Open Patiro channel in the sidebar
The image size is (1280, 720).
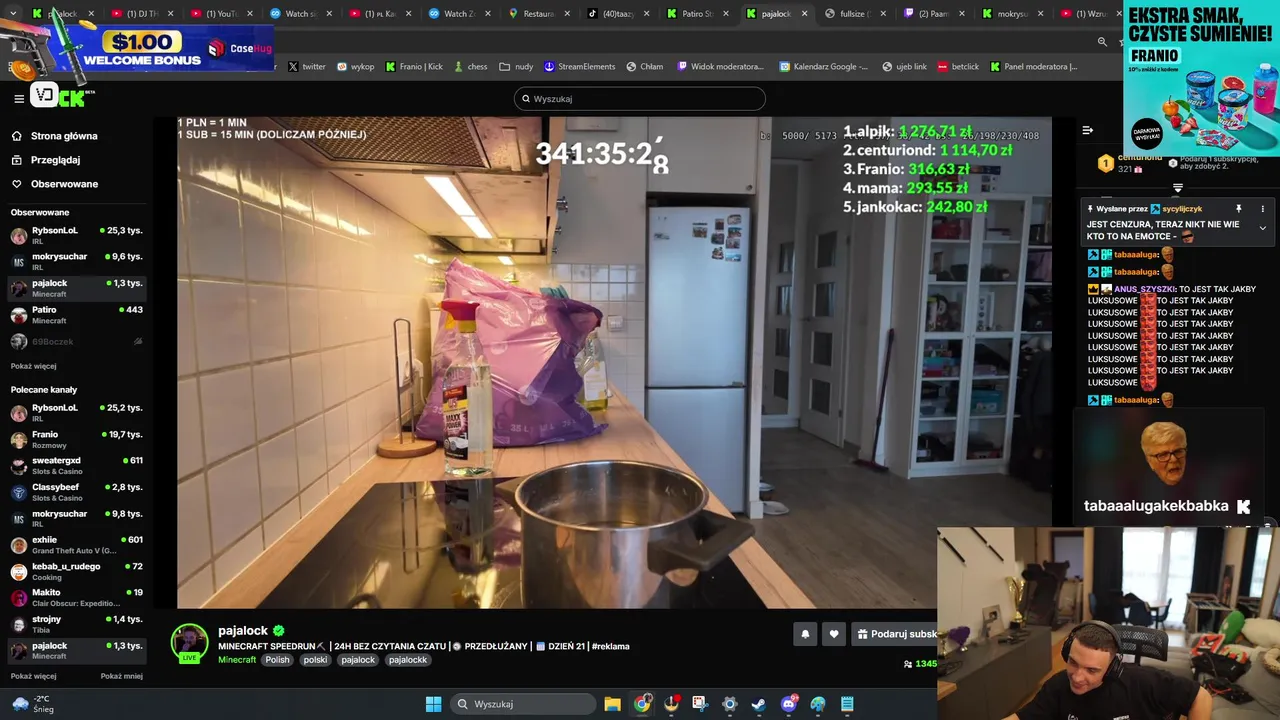tap(76, 315)
